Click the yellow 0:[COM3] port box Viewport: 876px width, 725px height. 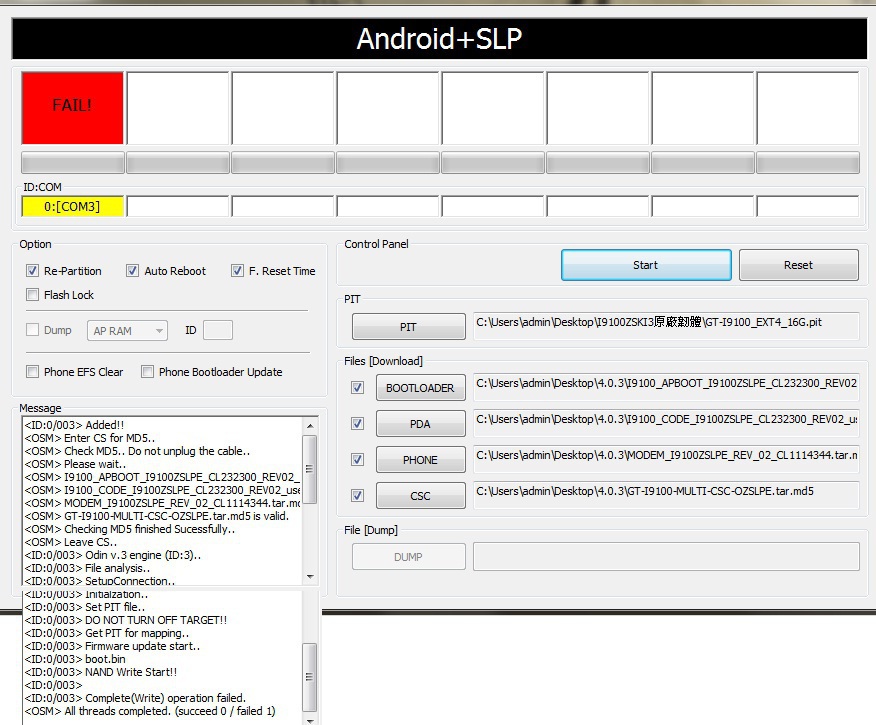pos(73,206)
